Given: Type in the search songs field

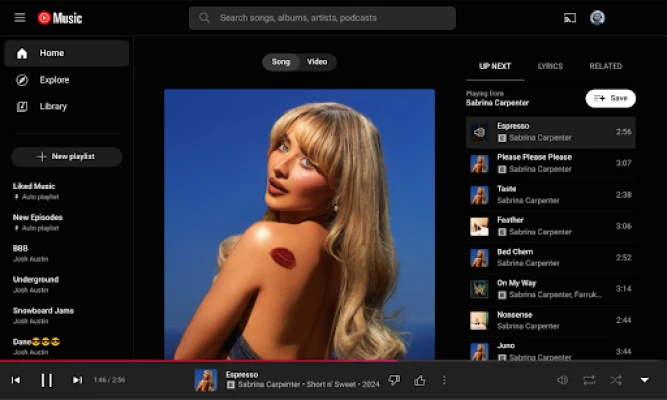Looking at the screenshot, I should [330, 18].
